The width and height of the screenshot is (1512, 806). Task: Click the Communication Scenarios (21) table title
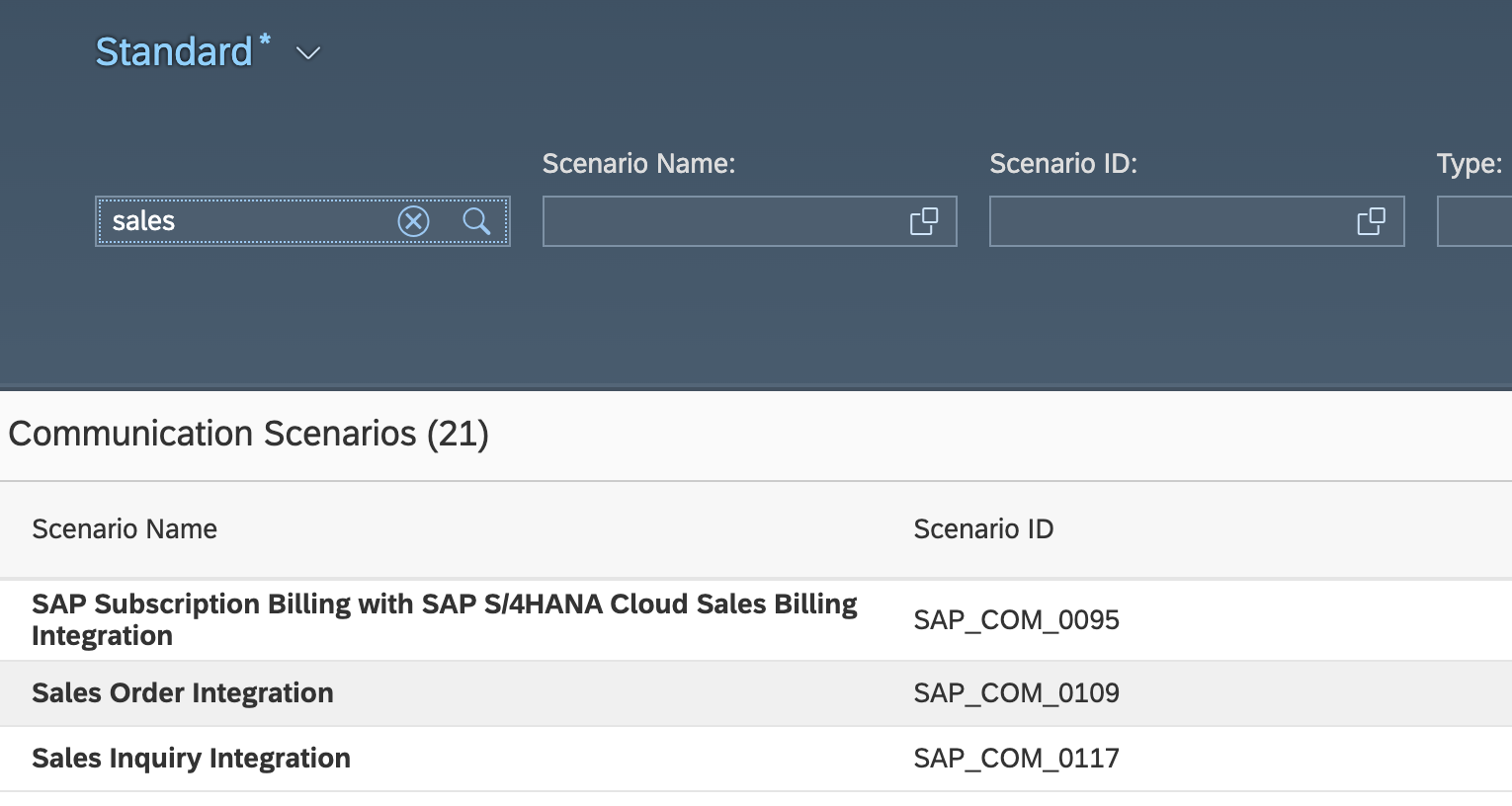(x=248, y=434)
